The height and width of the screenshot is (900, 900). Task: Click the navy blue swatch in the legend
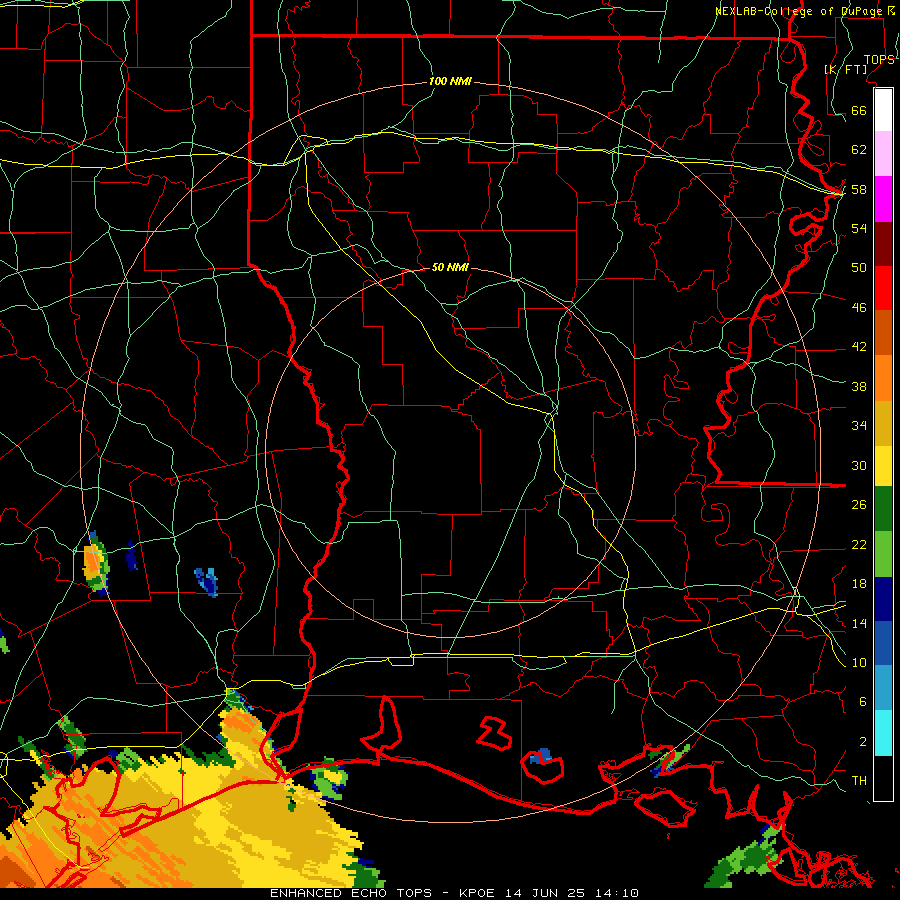point(883,599)
